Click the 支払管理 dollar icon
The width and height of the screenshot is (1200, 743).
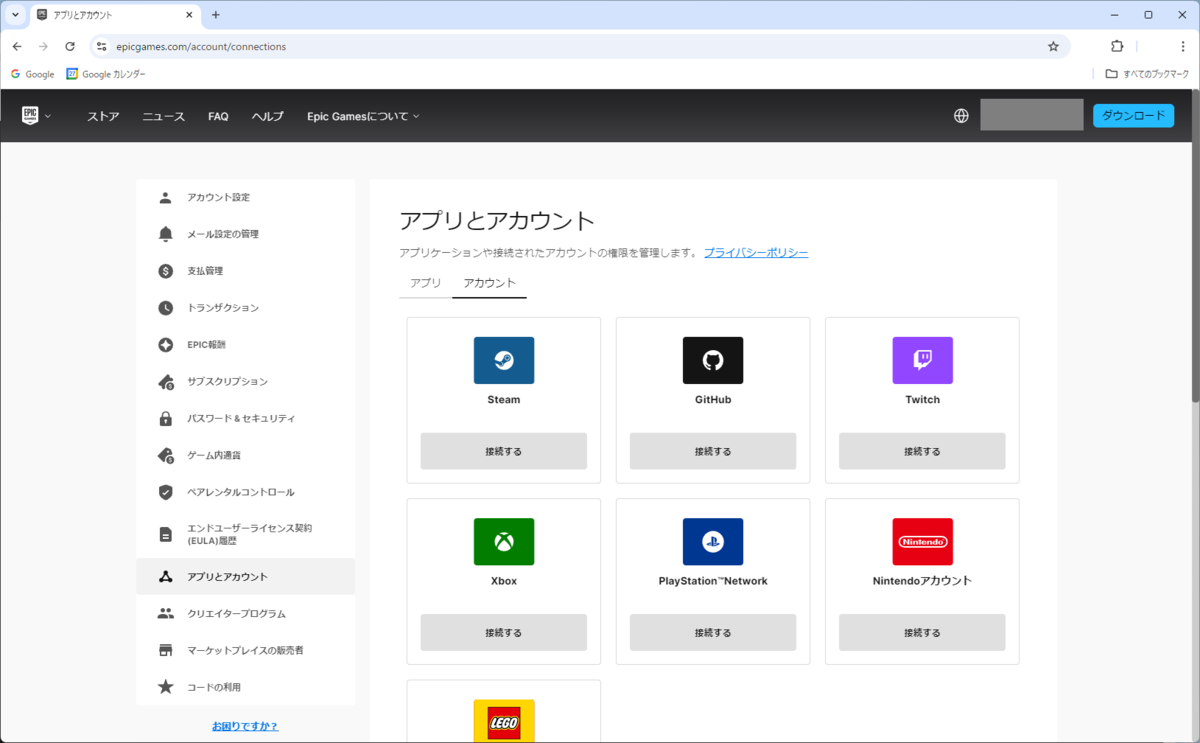(166, 271)
